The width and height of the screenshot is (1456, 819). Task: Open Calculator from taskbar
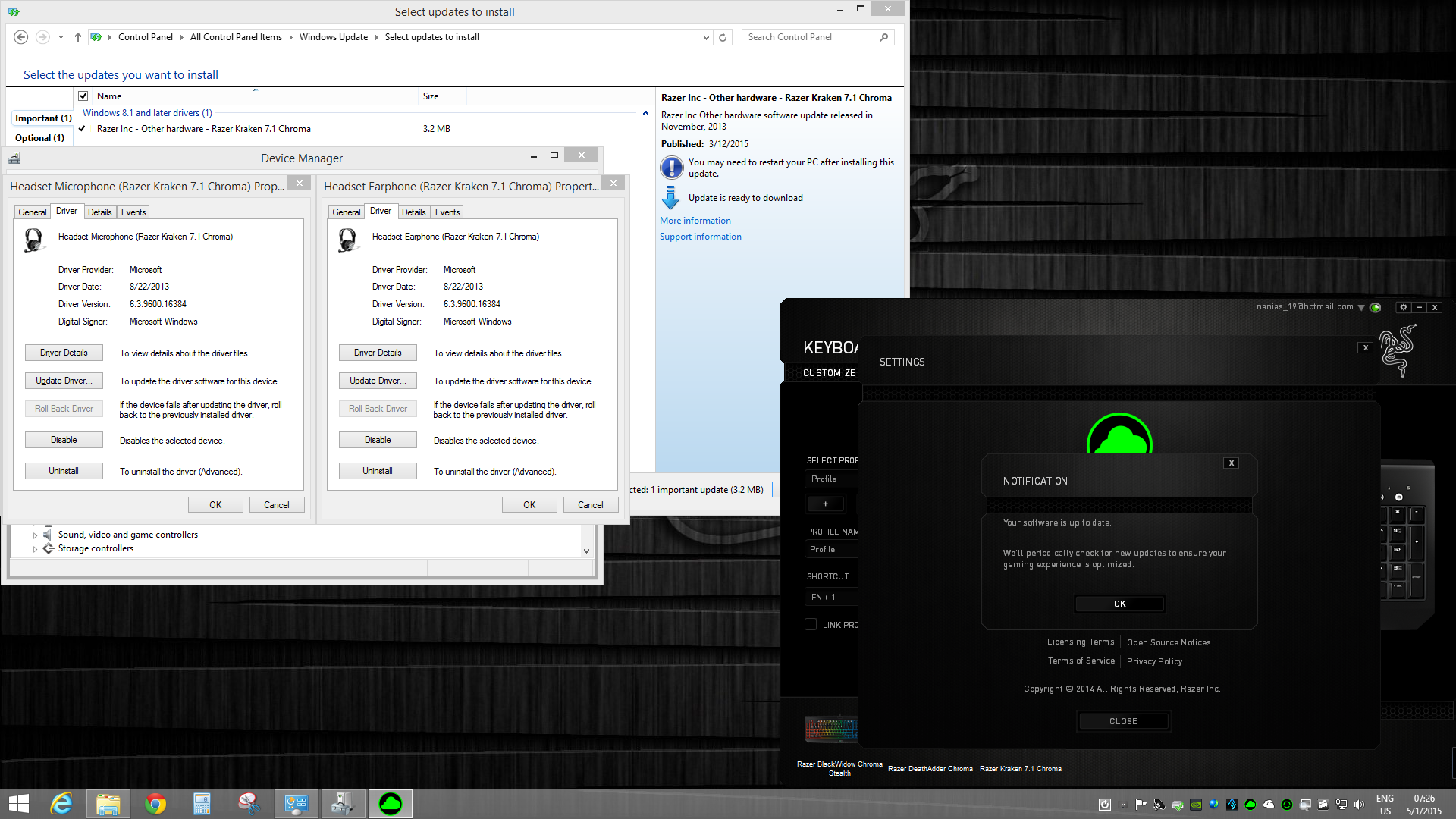click(202, 804)
